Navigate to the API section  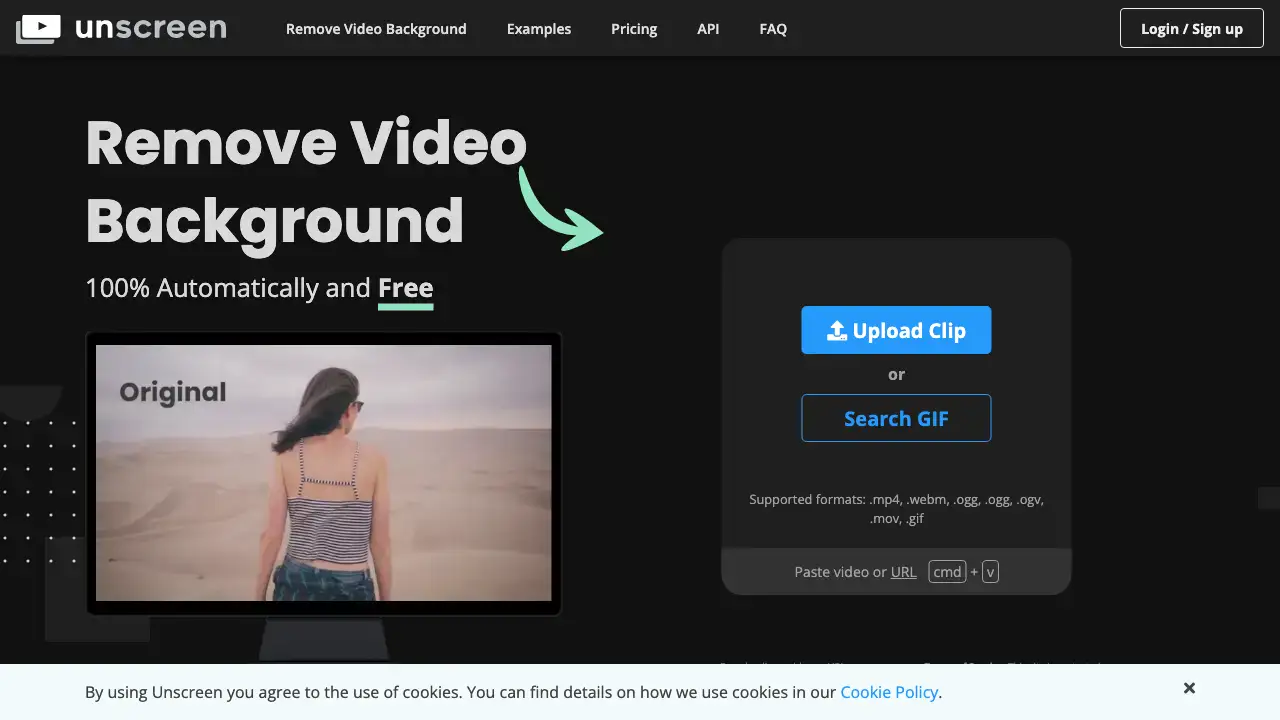708,29
